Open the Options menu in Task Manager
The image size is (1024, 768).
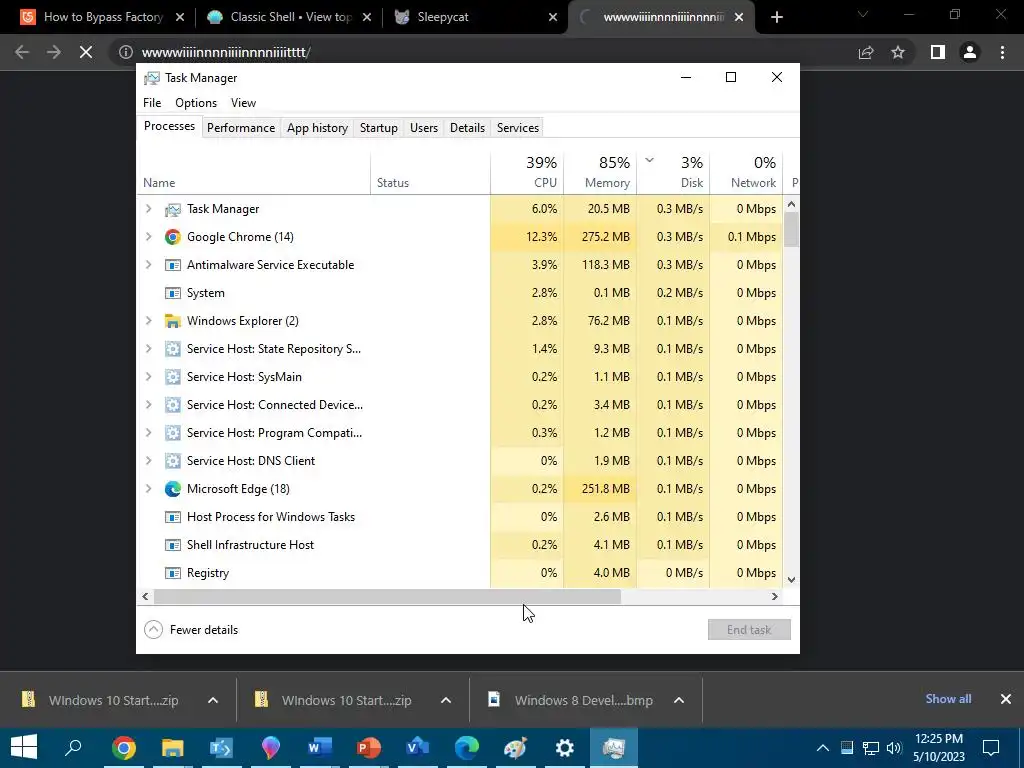[x=196, y=103]
